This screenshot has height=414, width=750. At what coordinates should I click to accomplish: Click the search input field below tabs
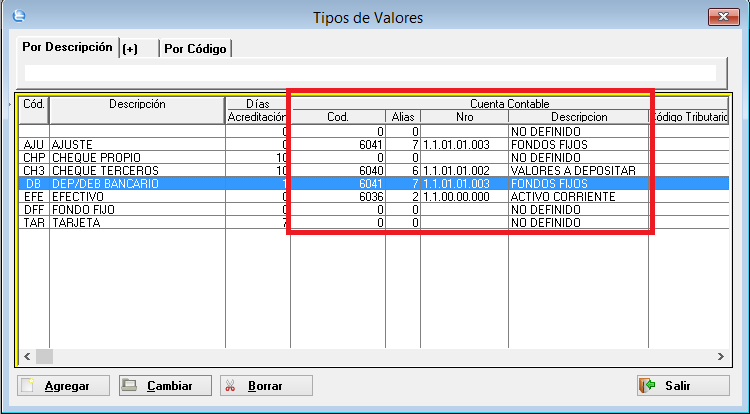tap(370, 73)
